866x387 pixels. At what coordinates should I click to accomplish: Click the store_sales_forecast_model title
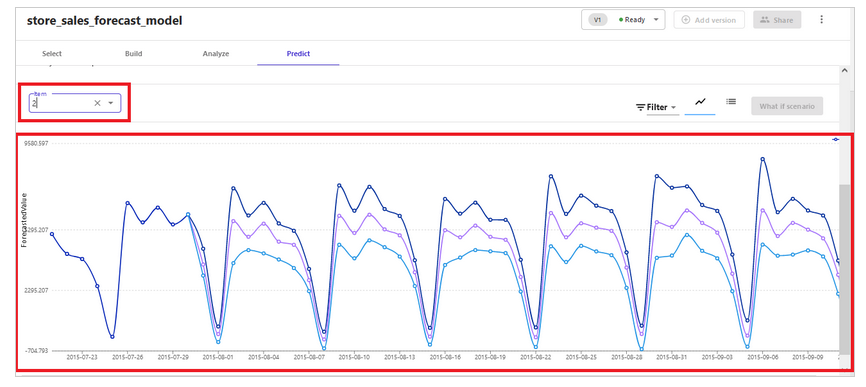(104, 21)
